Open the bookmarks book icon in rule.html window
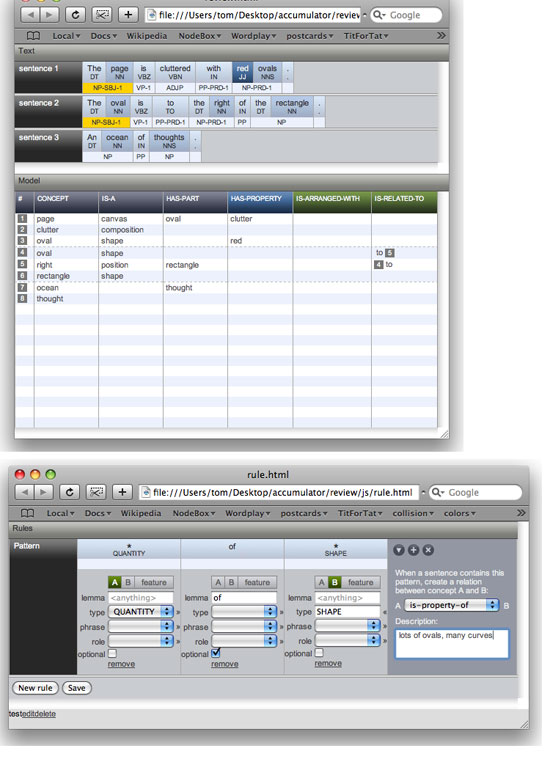The image size is (550, 770). (x=28, y=513)
